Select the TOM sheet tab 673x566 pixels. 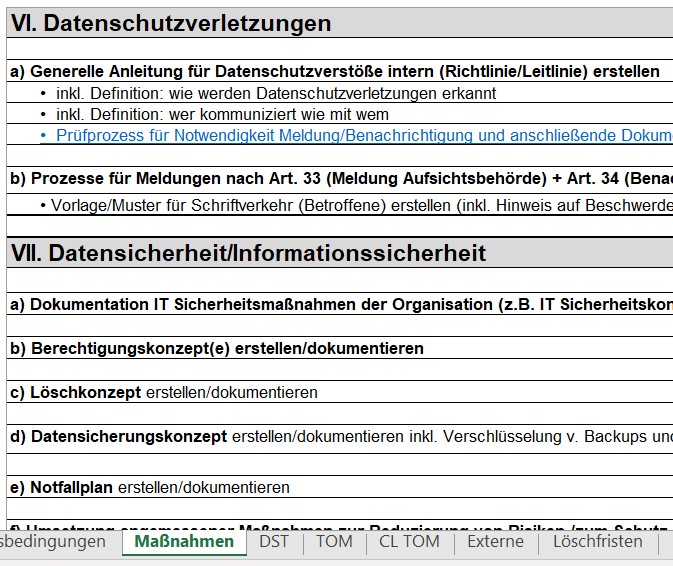(334, 541)
